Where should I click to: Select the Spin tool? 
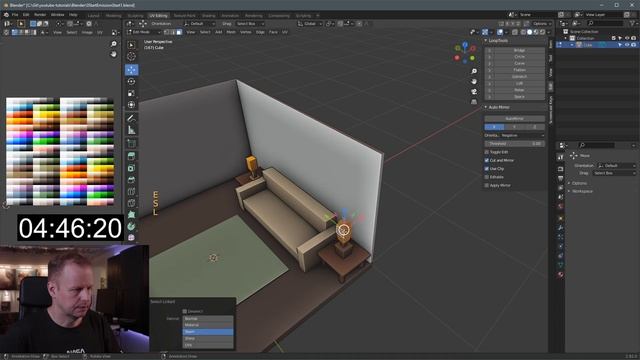coord(131,227)
